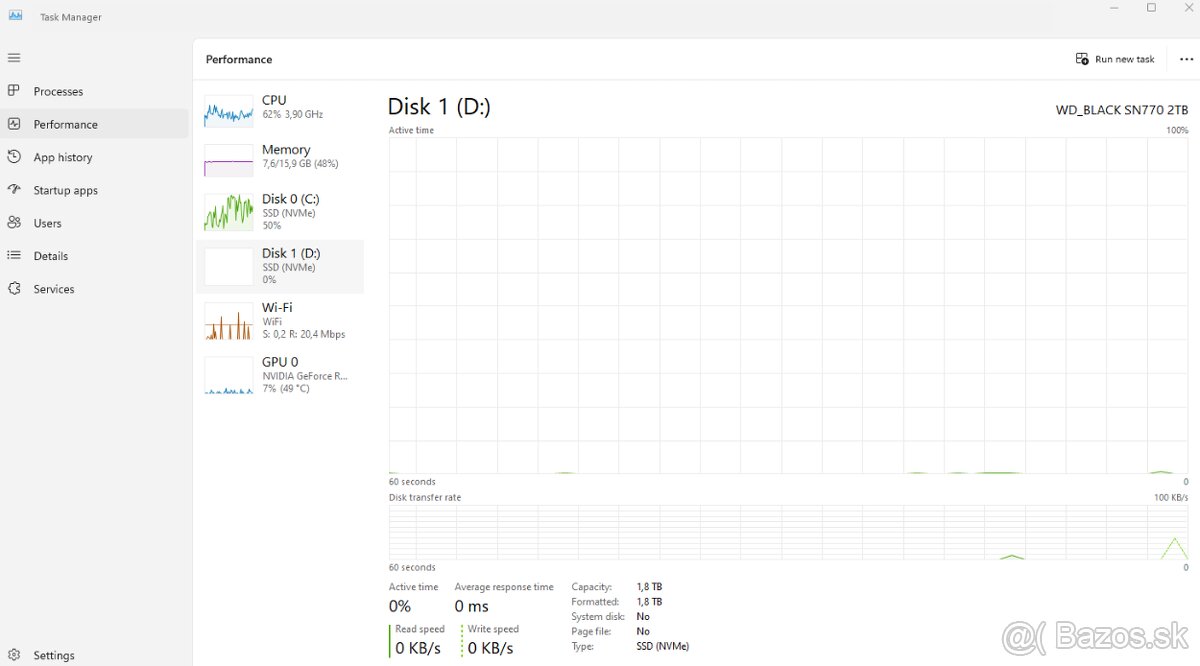Click the Average response time 0 ms value

[472, 606]
